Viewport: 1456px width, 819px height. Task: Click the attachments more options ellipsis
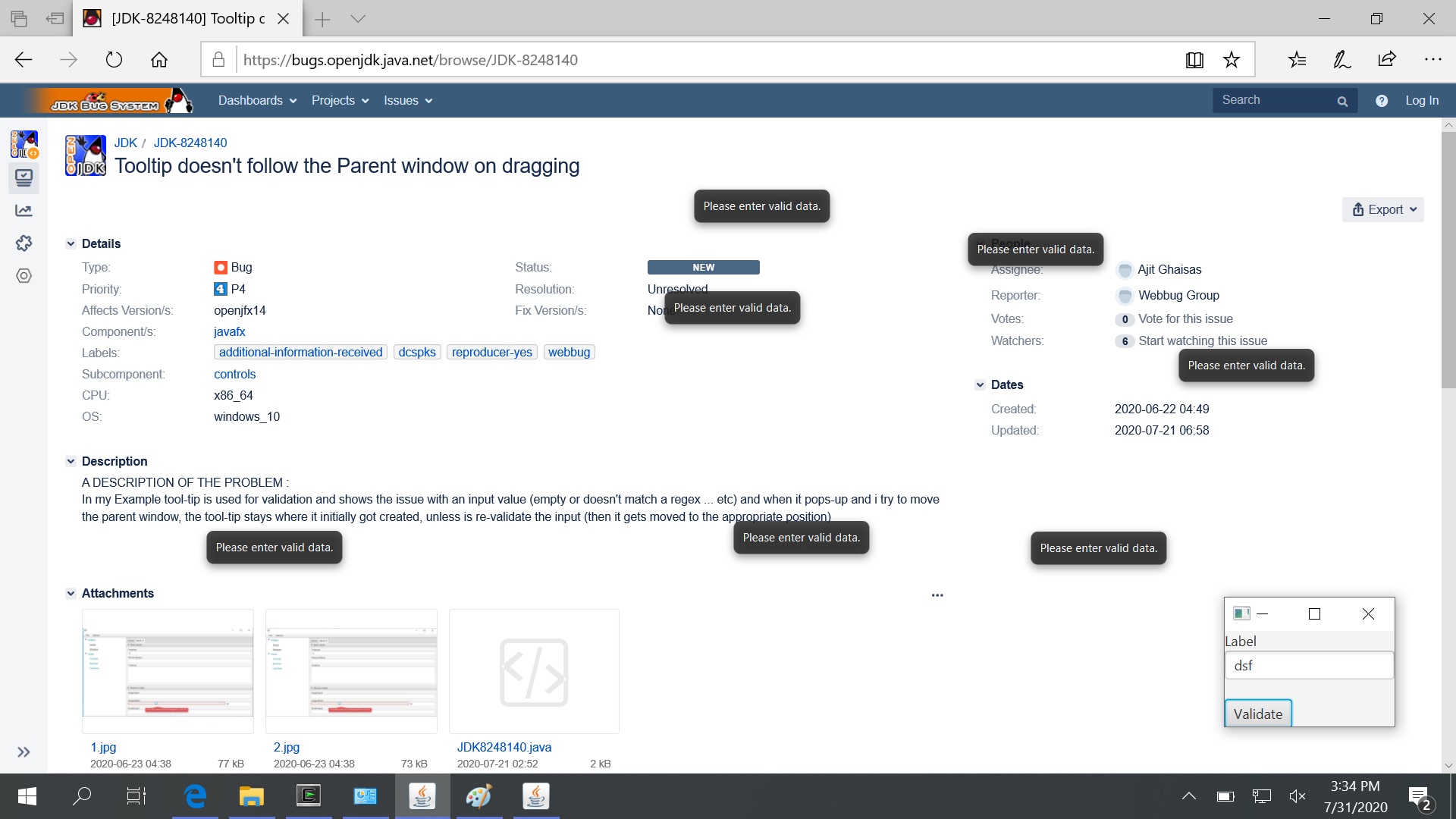coord(937,595)
